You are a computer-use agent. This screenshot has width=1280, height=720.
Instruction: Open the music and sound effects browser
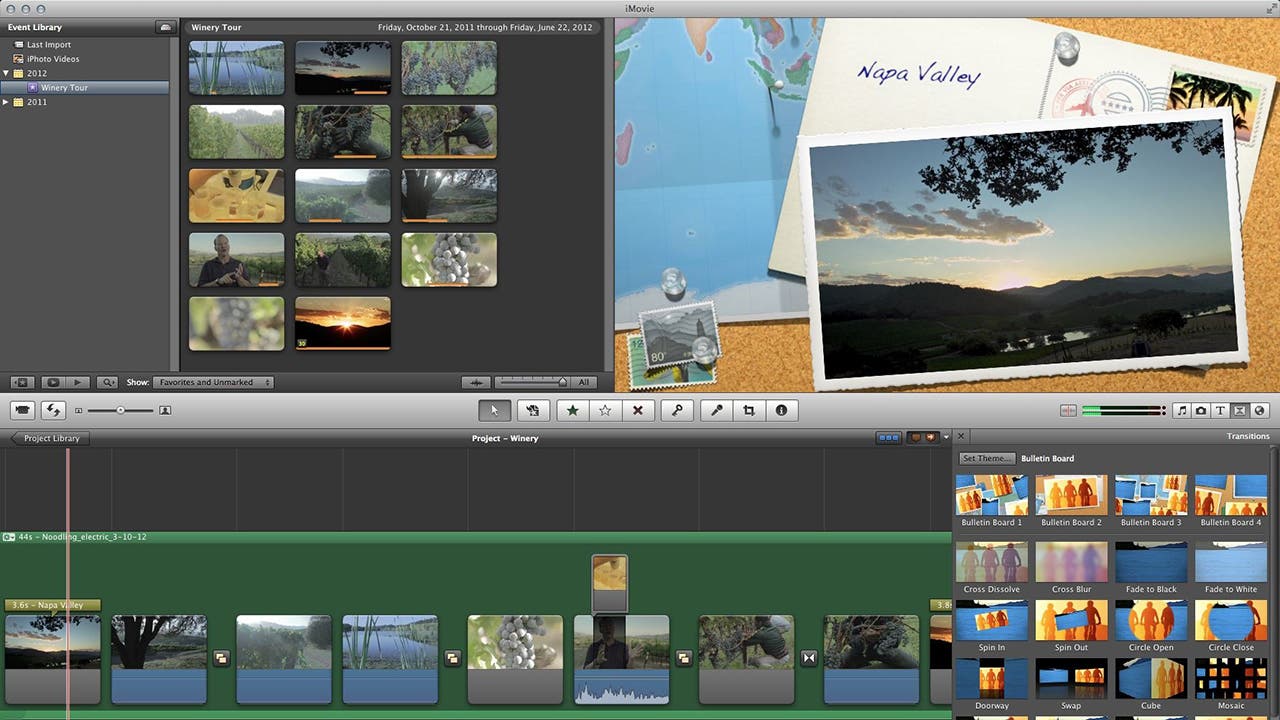pyautogui.click(x=1181, y=410)
